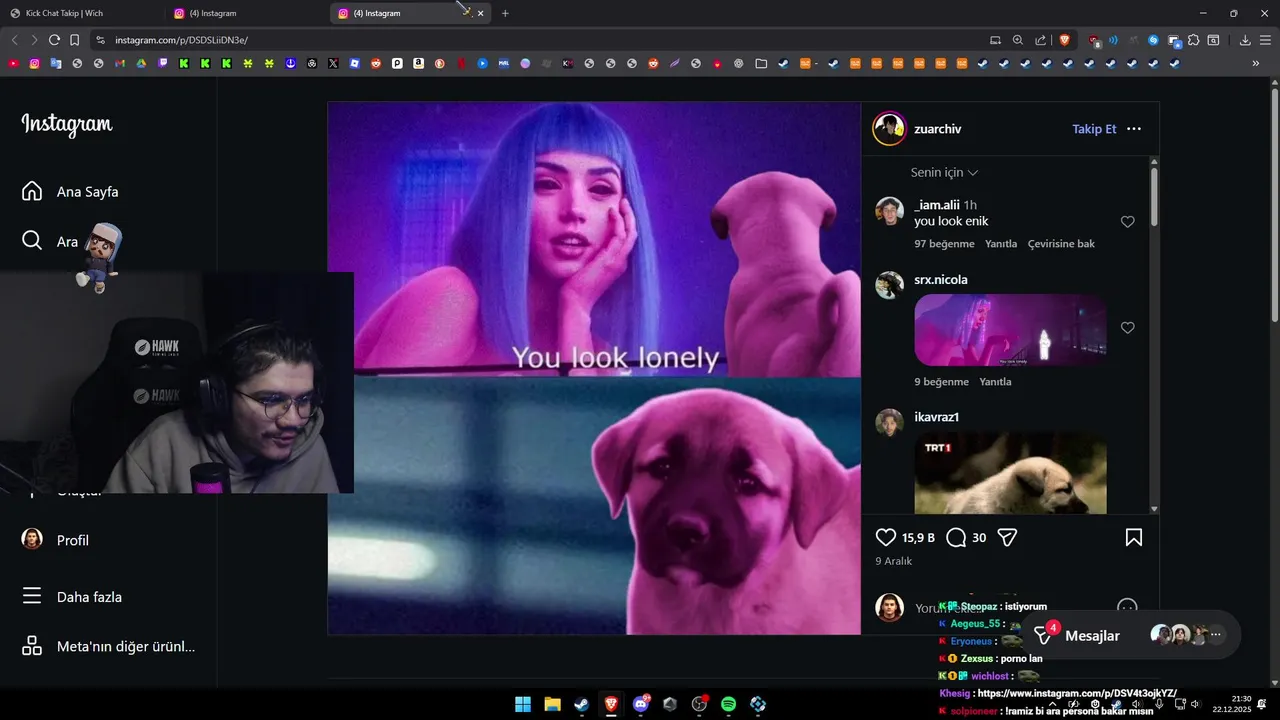Open Discord in taskbar
This screenshot has width=1280, height=720.
641,704
